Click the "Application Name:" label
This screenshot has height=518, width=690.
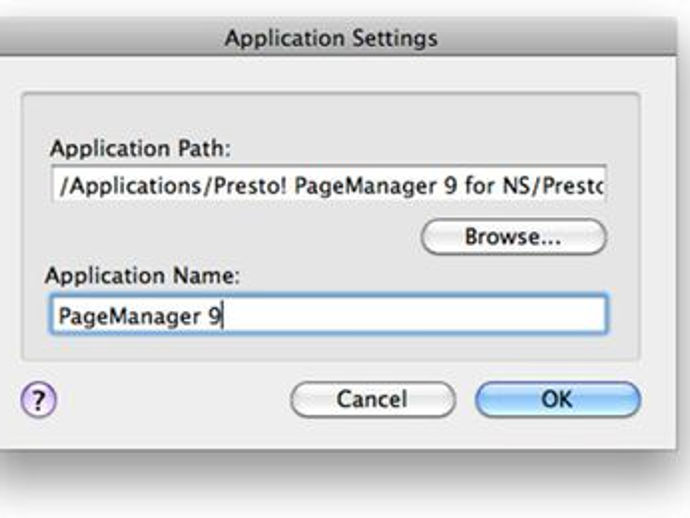[143, 276]
